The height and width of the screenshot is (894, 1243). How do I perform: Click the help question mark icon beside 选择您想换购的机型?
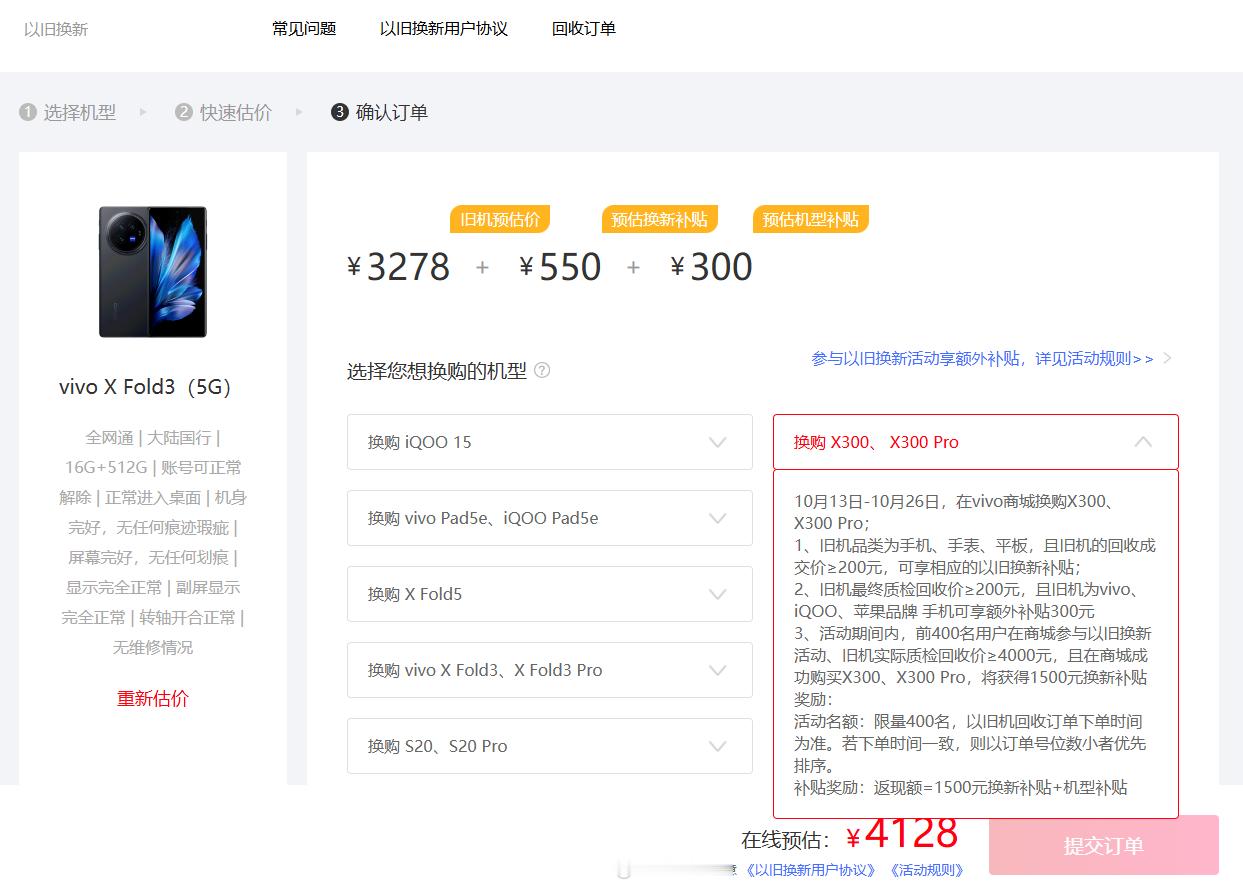[x=542, y=370]
